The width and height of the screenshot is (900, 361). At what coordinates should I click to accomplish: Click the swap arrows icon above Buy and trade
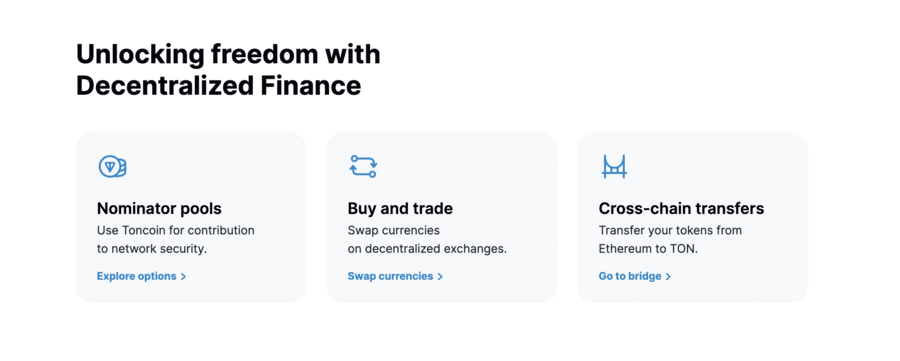[363, 166]
